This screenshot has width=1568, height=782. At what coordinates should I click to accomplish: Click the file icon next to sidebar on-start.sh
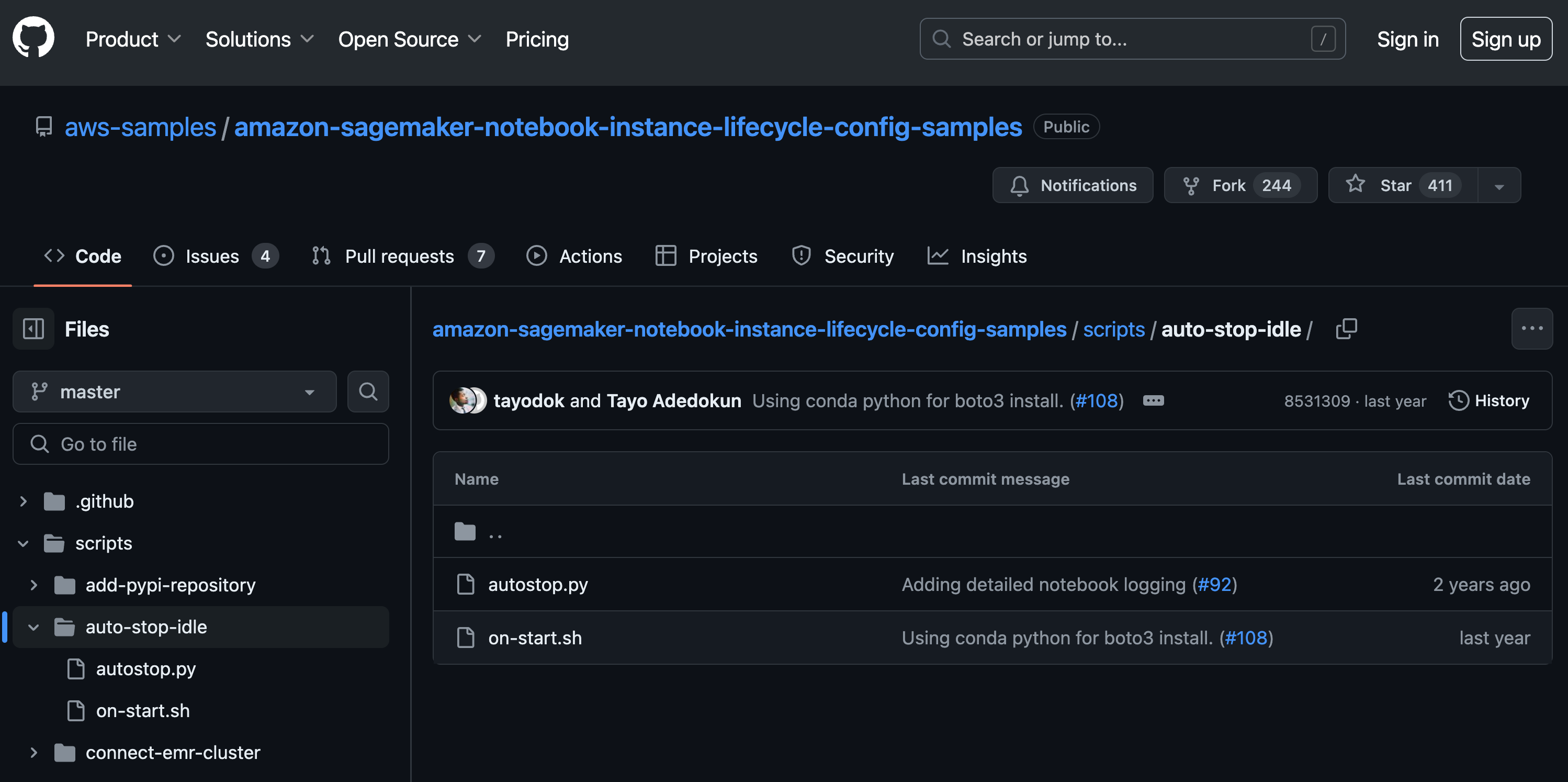point(75,711)
